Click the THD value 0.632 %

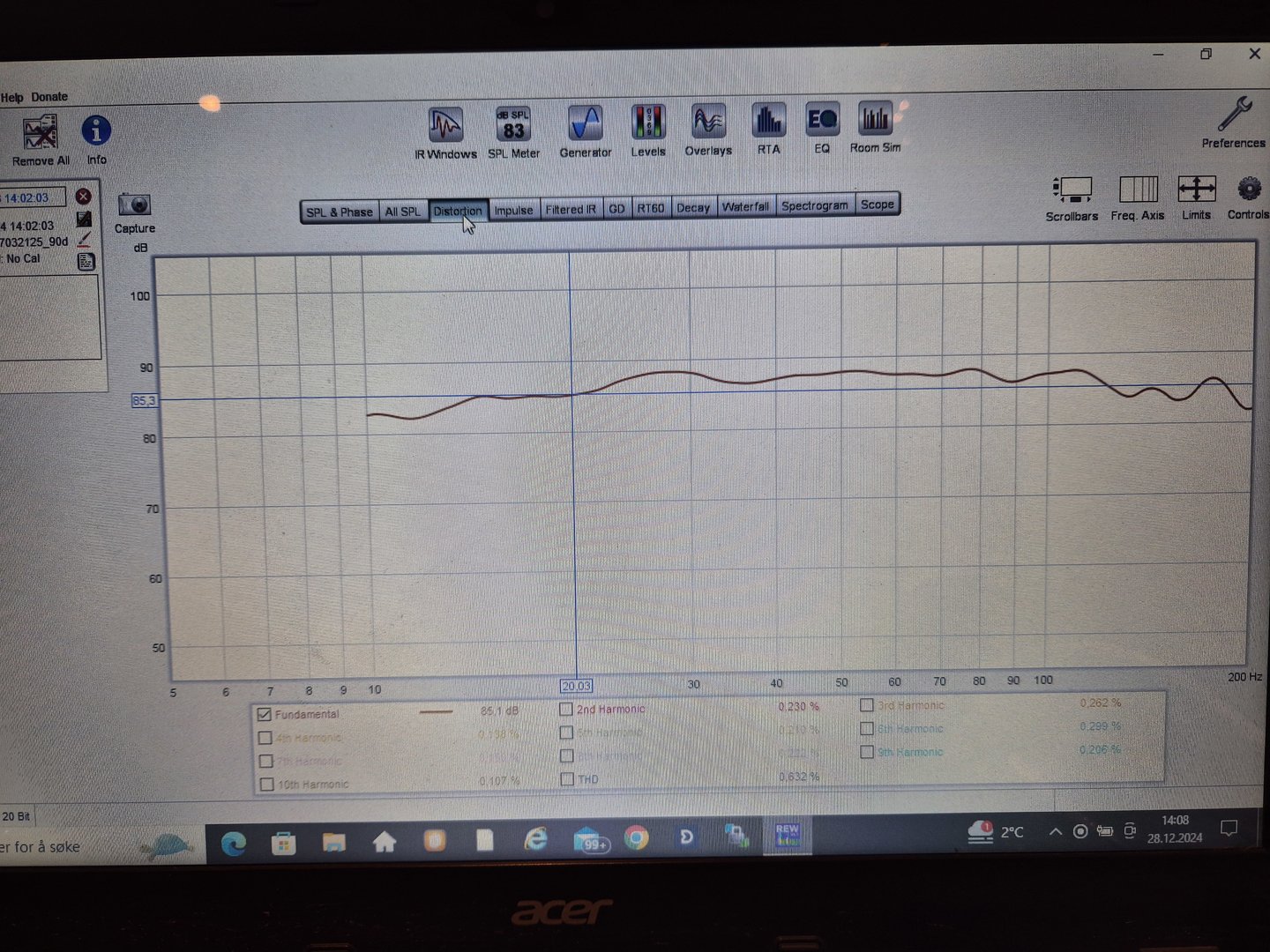click(799, 777)
